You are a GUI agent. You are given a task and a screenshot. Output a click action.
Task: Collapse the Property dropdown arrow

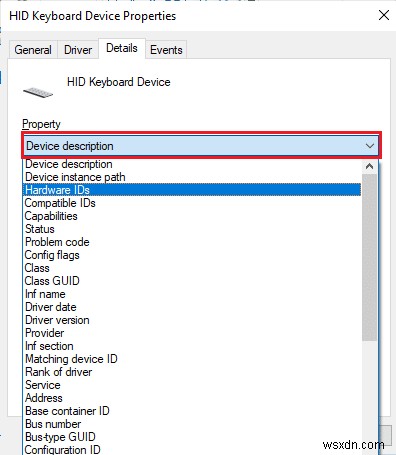(x=370, y=146)
